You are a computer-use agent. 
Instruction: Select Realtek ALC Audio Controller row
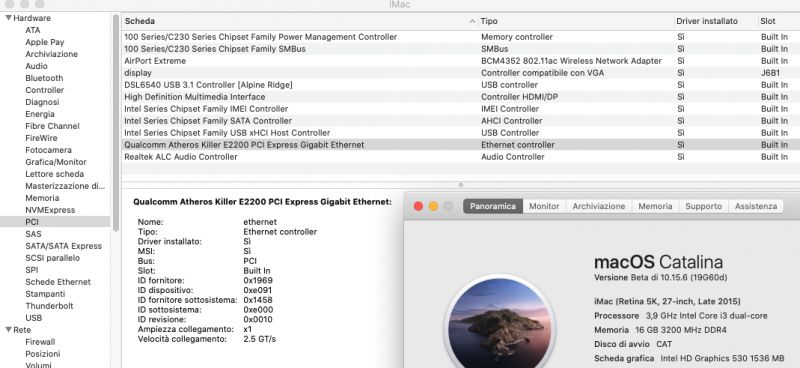[461, 157]
